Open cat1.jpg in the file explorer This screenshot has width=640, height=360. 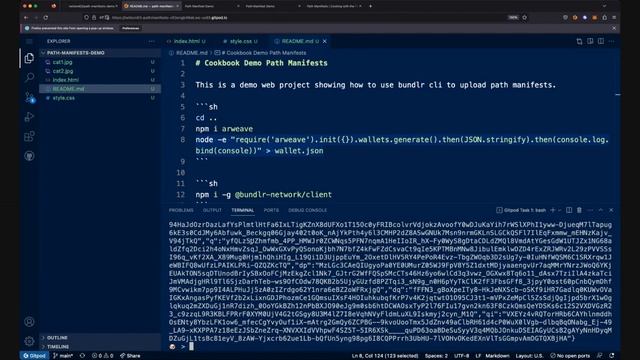click(x=100, y=62)
